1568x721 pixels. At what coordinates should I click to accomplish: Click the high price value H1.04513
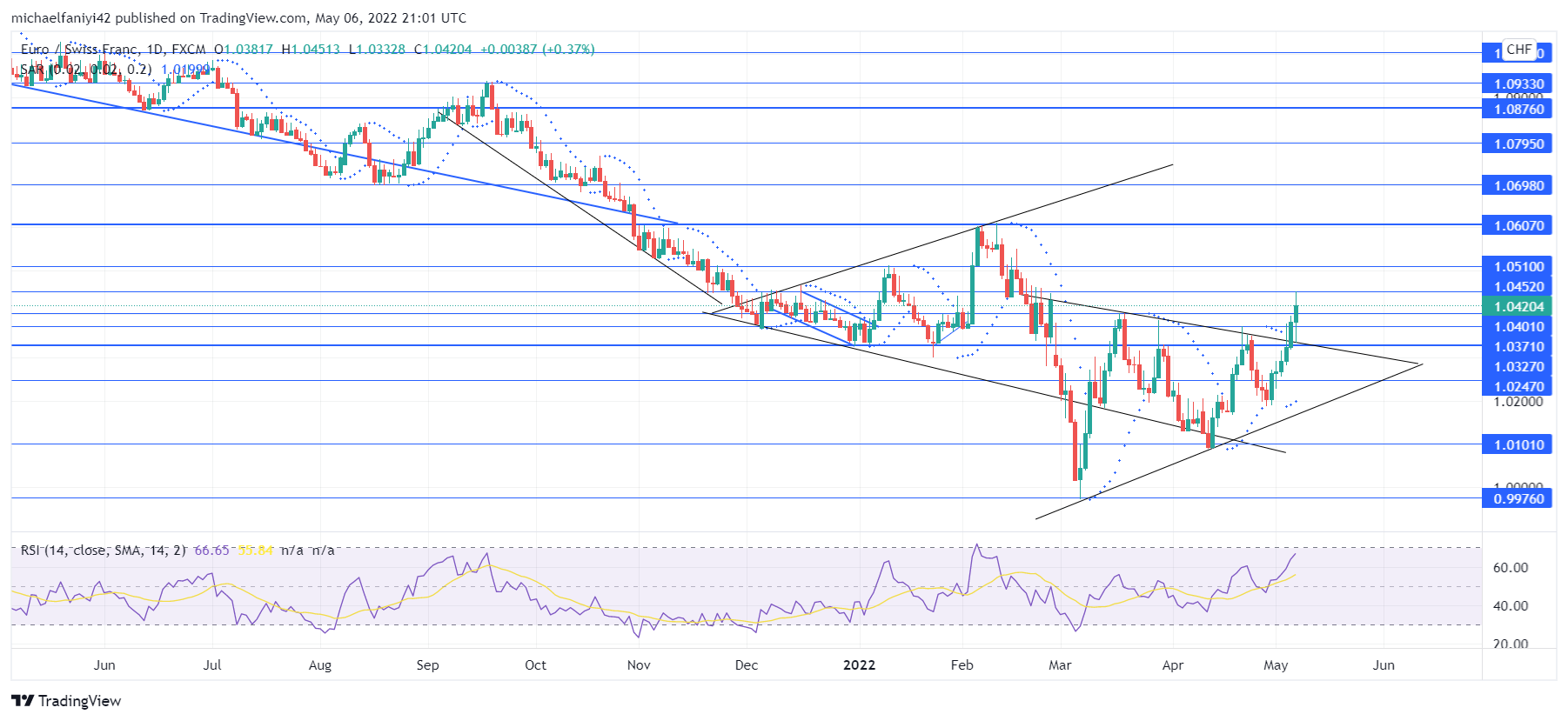click(311, 50)
